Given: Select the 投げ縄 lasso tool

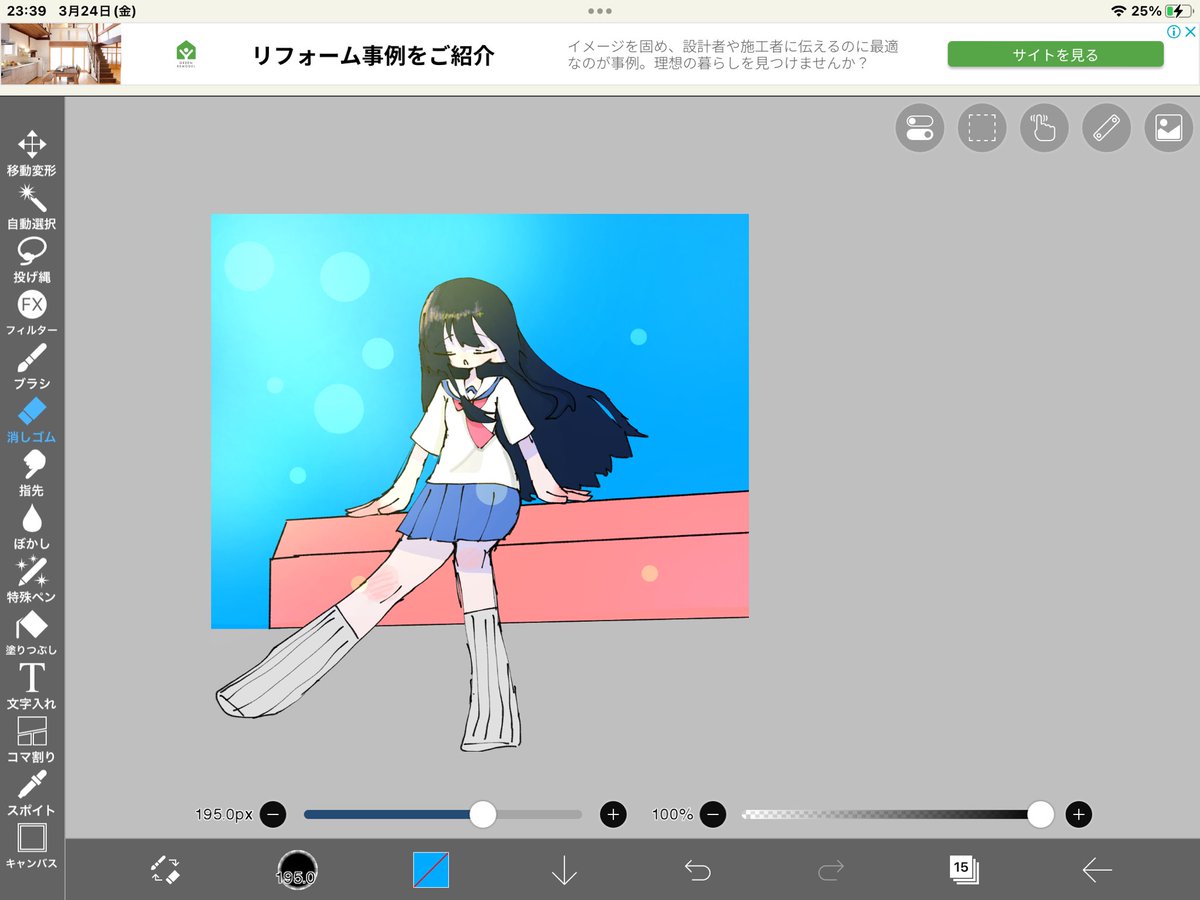Looking at the screenshot, I should pyautogui.click(x=32, y=260).
